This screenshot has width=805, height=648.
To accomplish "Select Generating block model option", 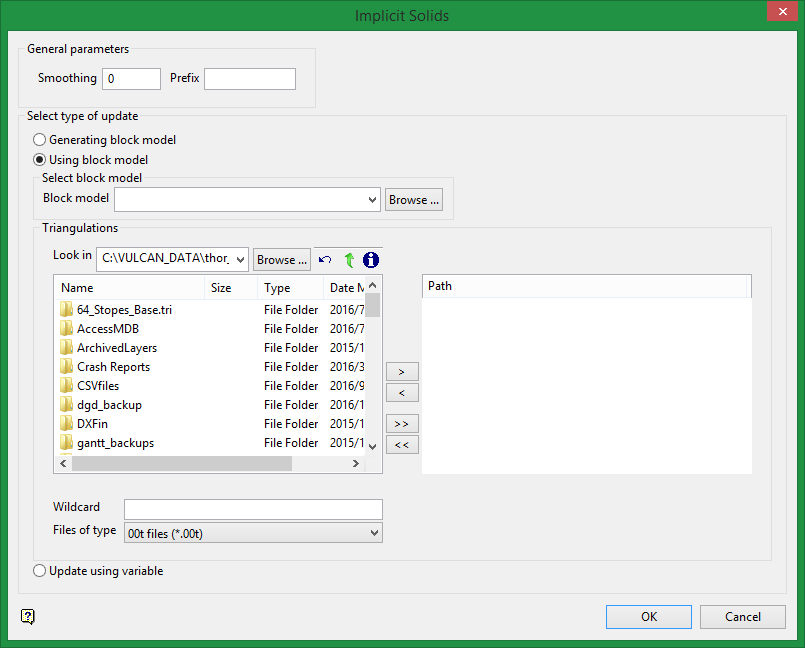I will pos(40,140).
